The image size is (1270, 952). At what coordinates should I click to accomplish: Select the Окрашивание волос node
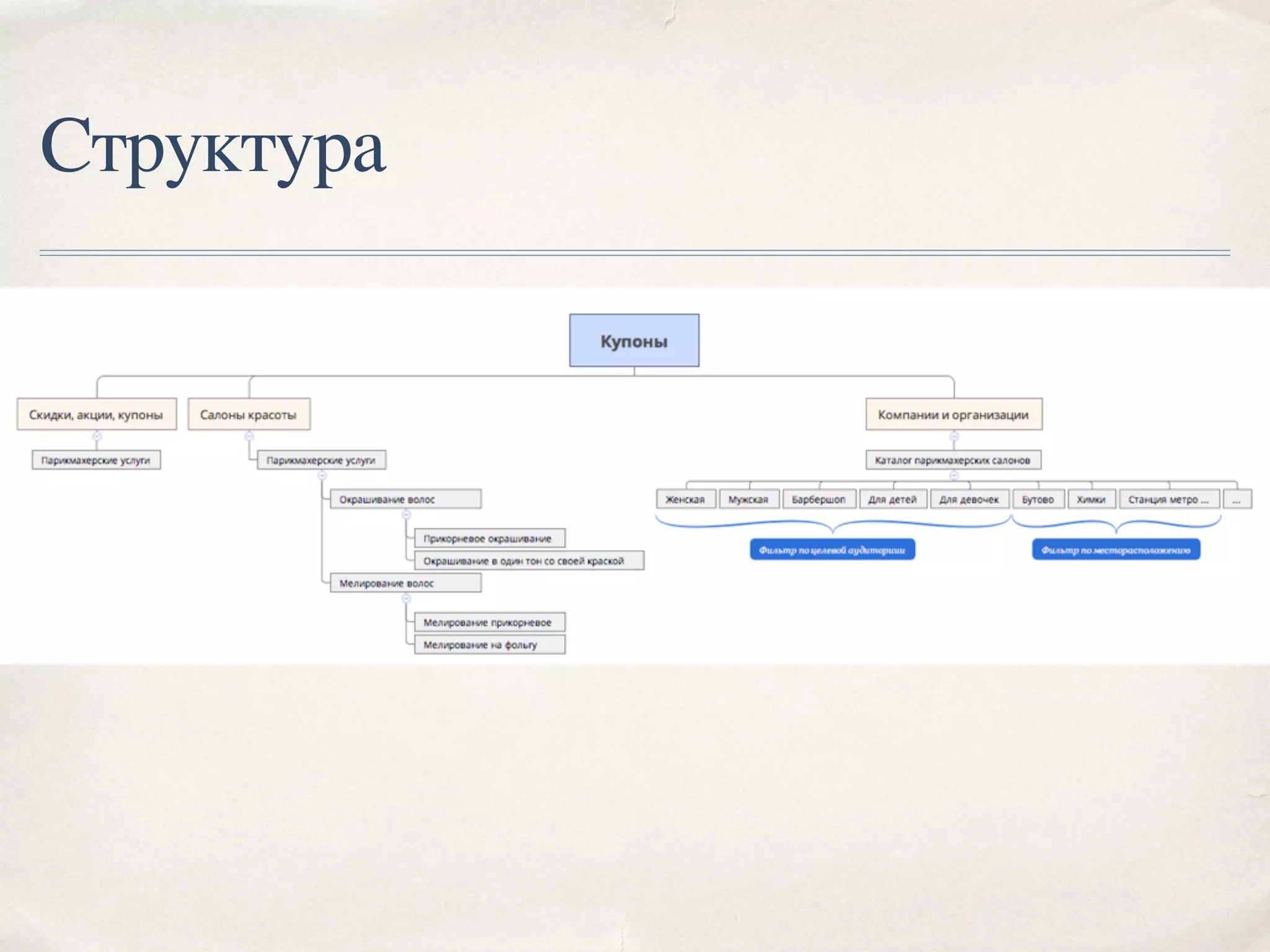tap(406, 499)
